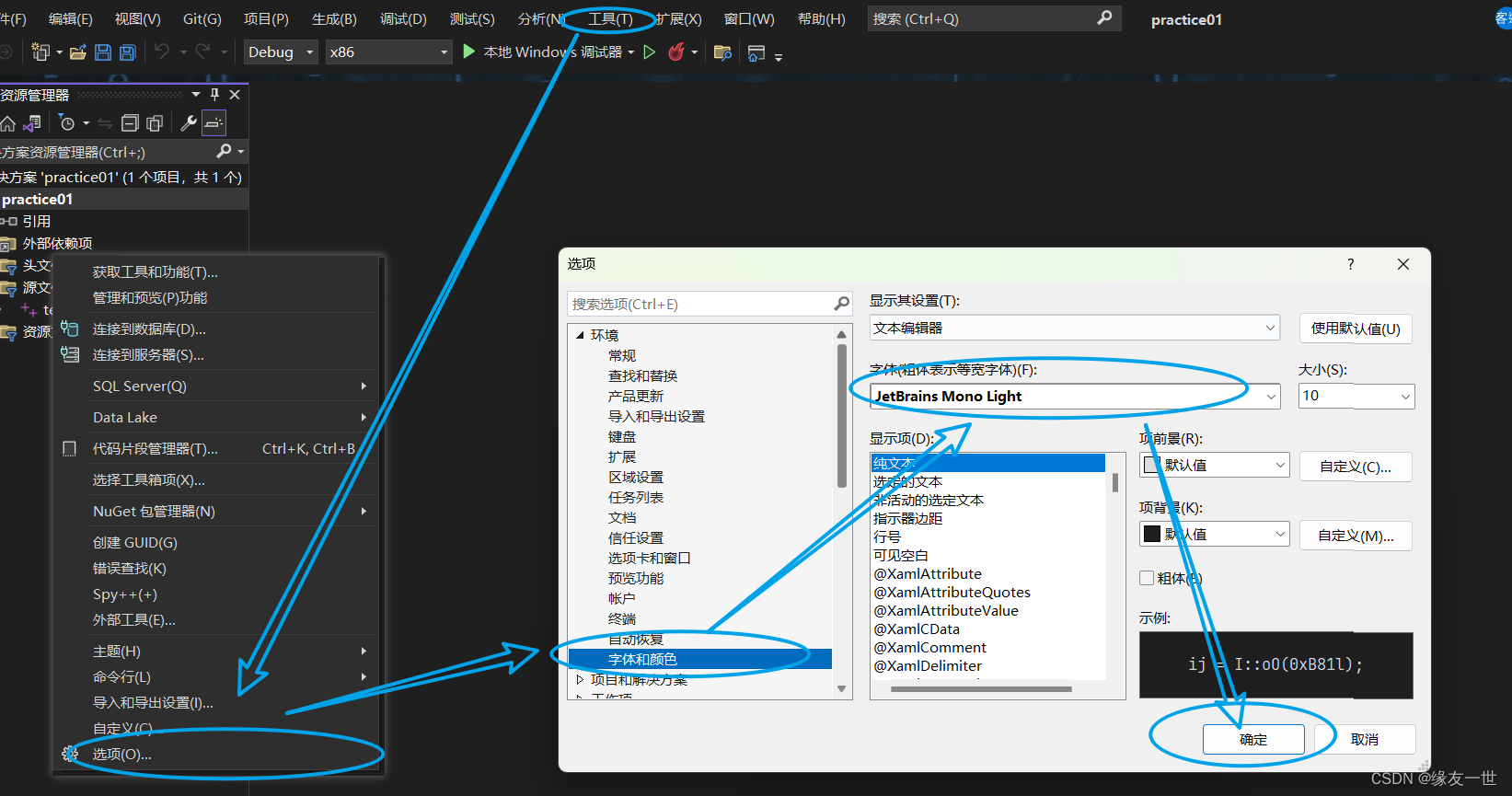Expand the 项目和解决方案 tree node
The width and height of the screenshot is (1512, 796).
pos(580,679)
